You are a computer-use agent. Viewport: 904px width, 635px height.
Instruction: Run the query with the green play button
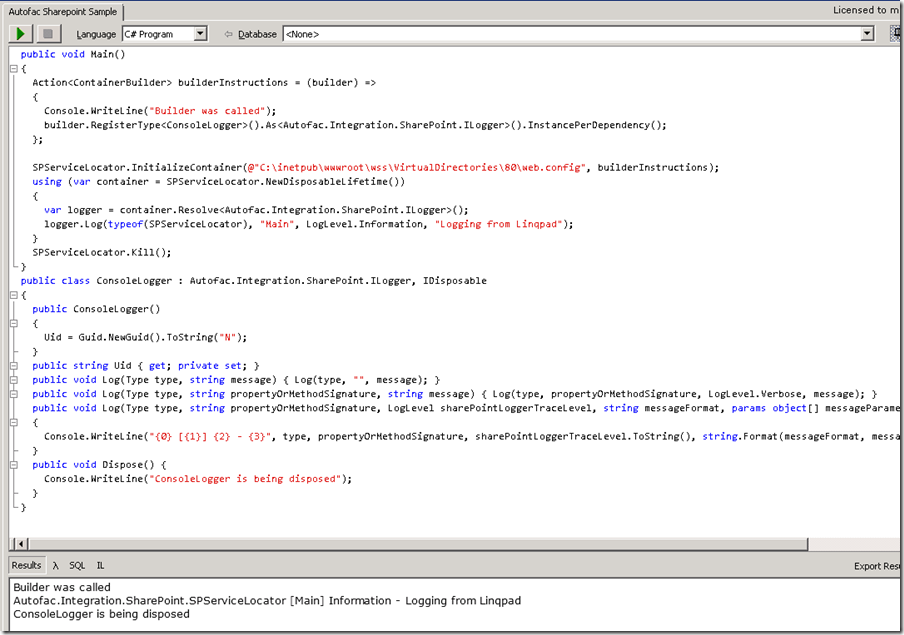[21, 34]
